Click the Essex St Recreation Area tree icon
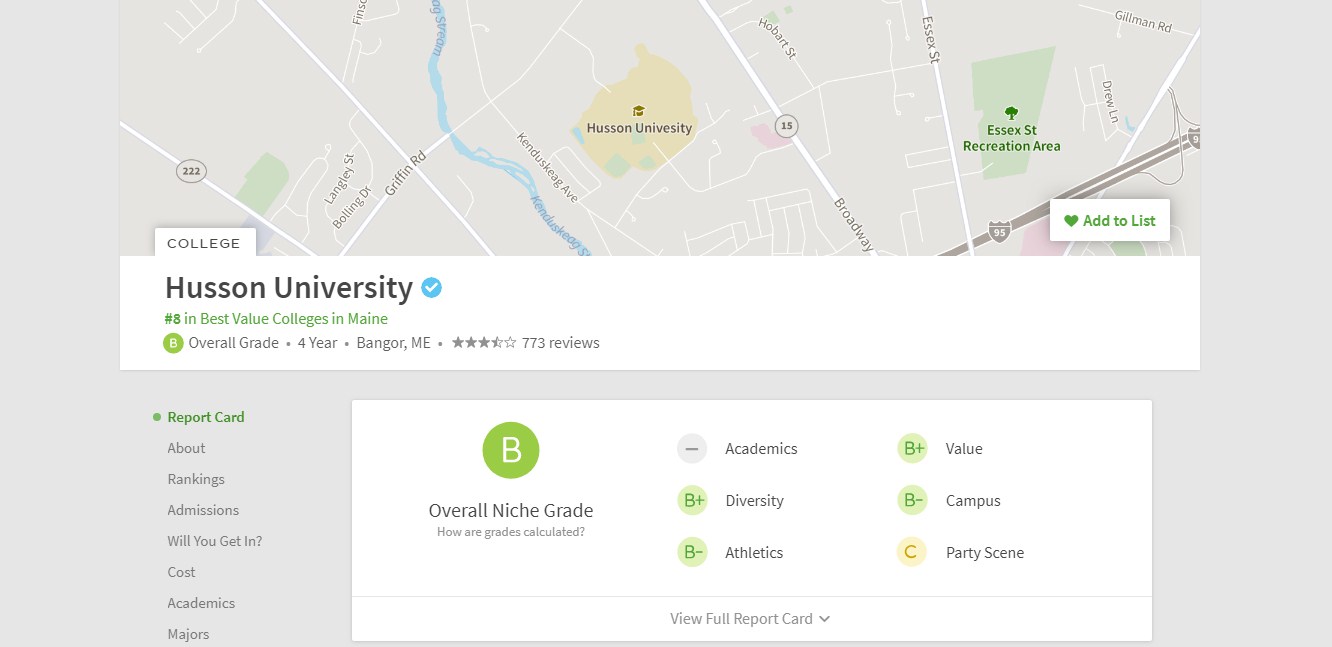The height and width of the screenshot is (647, 1332). 1011,113
